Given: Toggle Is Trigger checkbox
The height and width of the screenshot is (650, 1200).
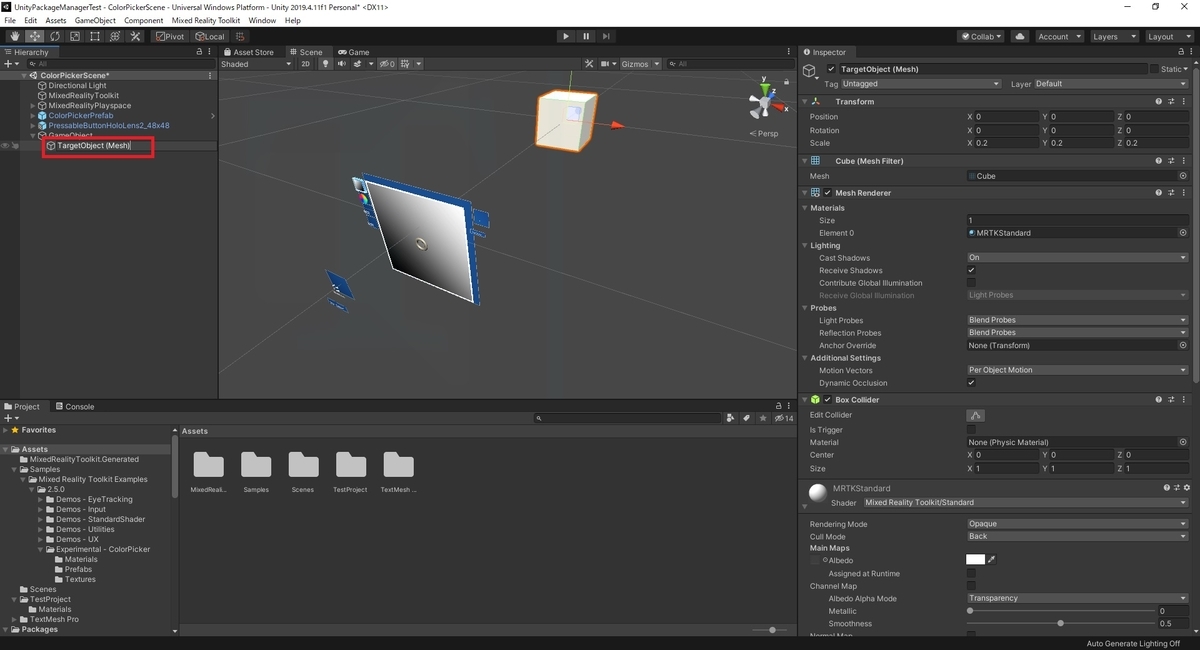Looking at the screenshot, I should 971,429.
